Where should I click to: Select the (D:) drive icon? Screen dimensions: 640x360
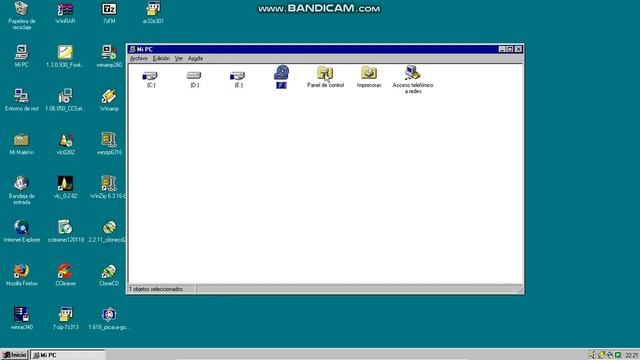tap(194, 76)
